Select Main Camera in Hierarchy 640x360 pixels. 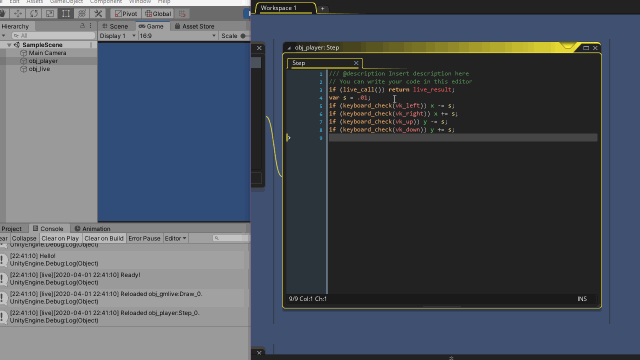tap(47, 53)
